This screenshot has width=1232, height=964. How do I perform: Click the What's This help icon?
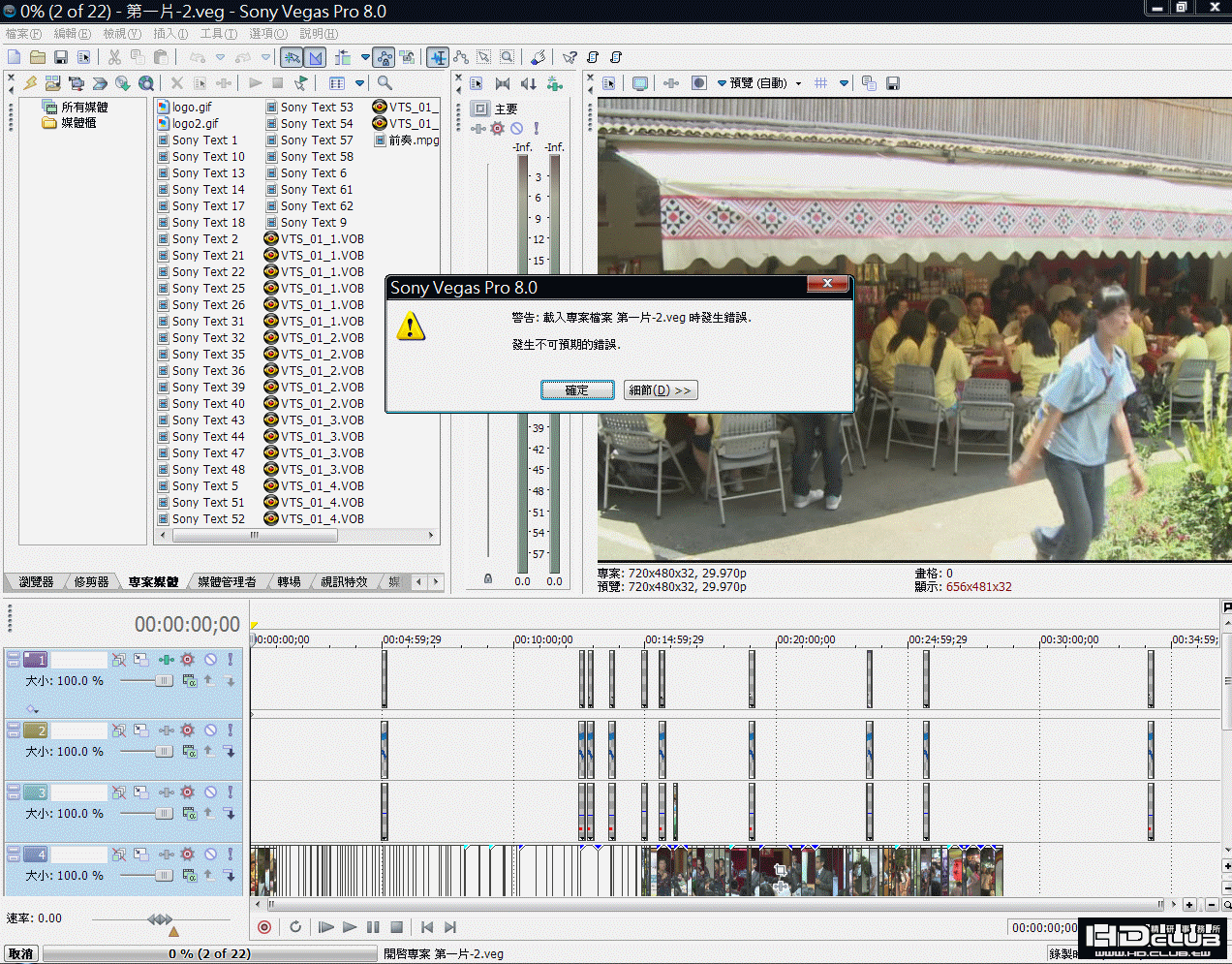[570, 58]
